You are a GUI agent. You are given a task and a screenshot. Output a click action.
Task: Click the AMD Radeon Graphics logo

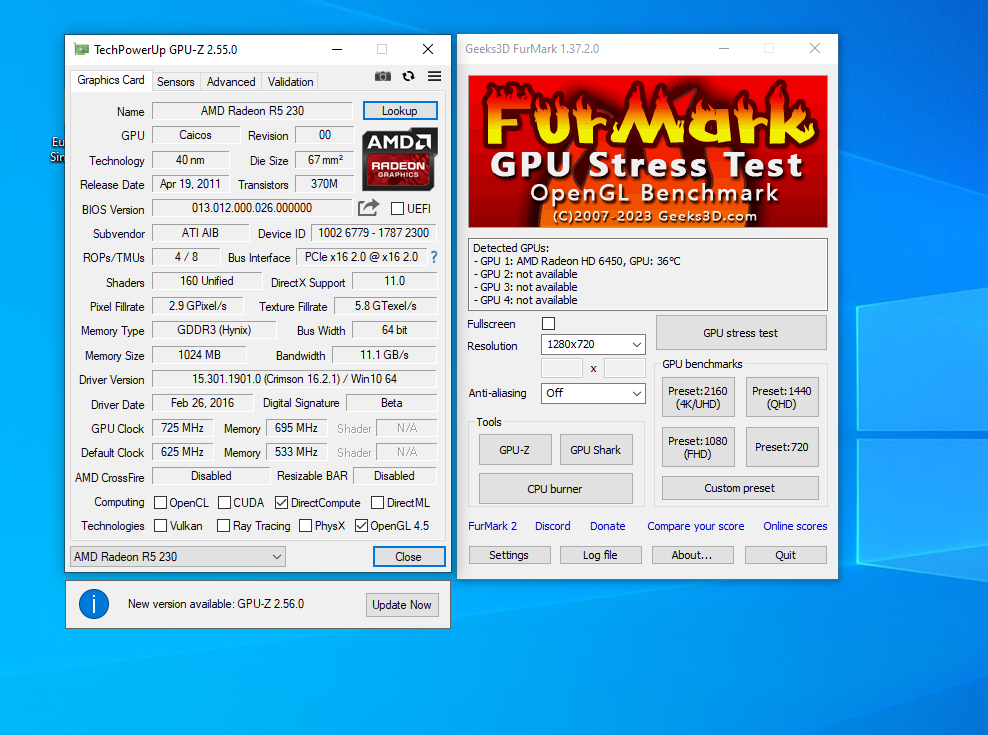click(x=399, y=159)
